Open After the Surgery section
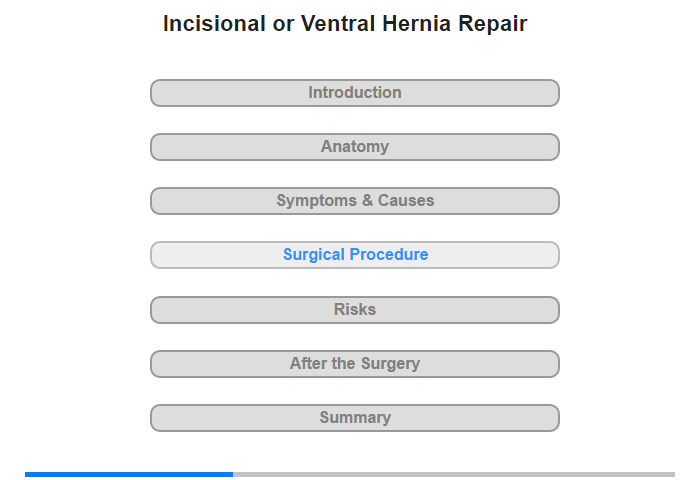 [354, 364]
